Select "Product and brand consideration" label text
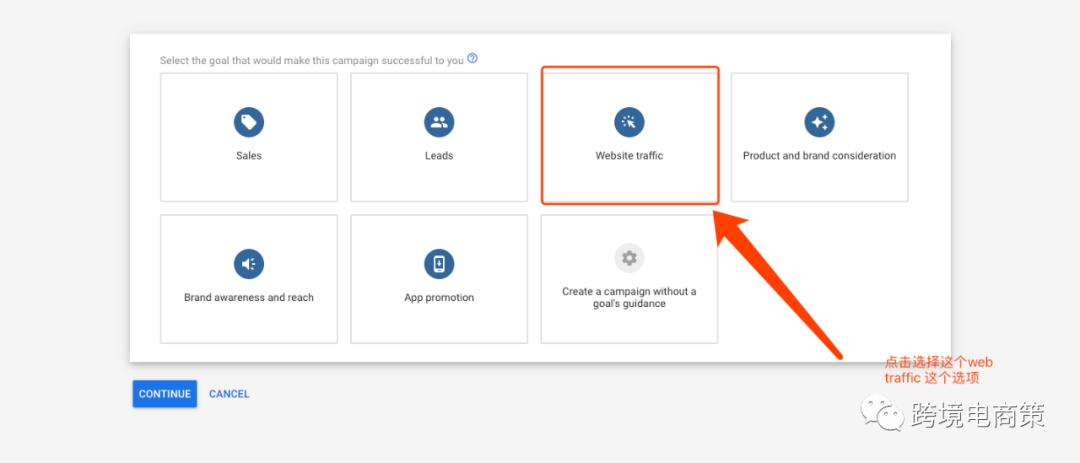 point(819,156)
